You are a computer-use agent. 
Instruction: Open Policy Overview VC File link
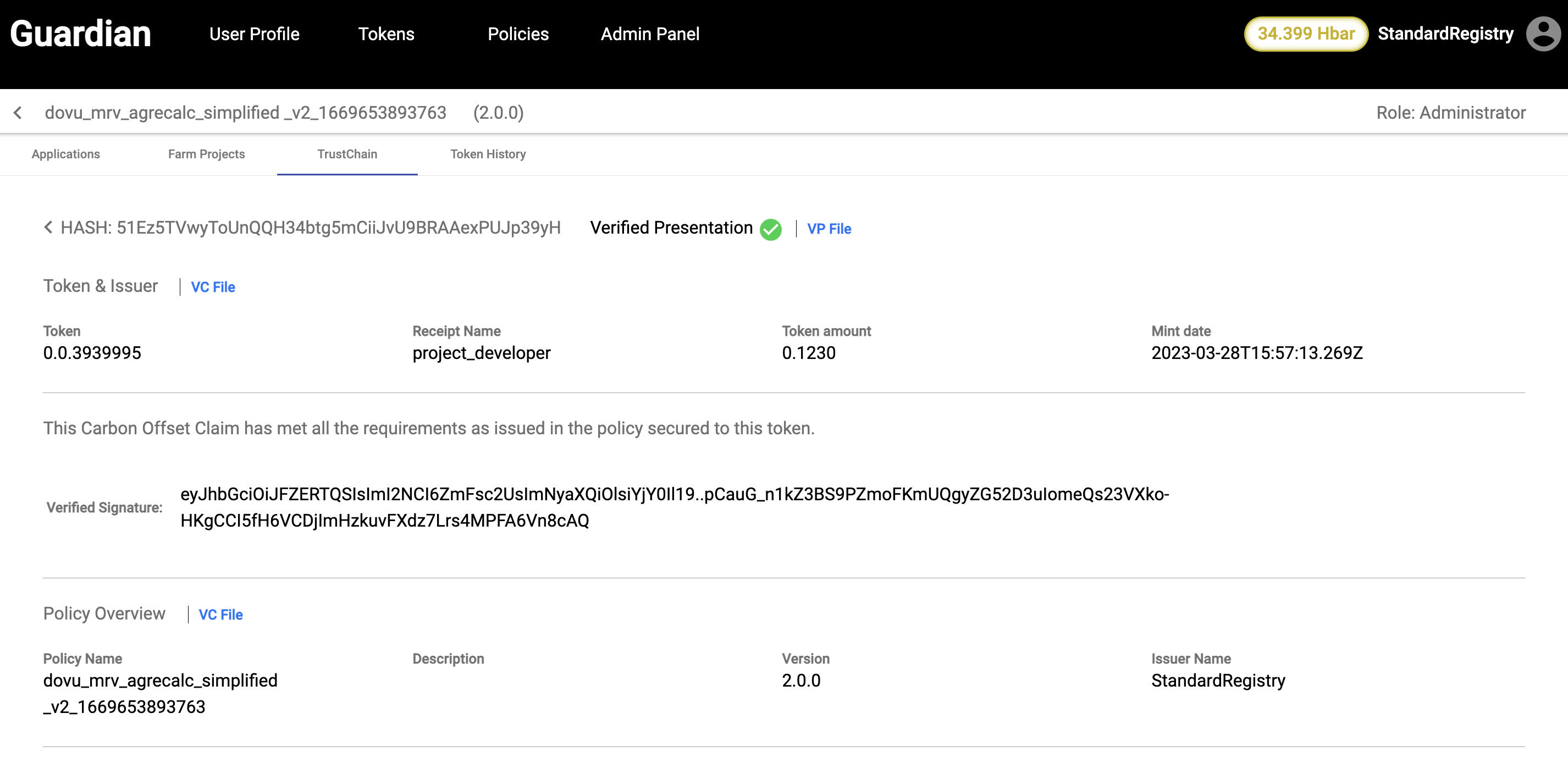point(220,615)
